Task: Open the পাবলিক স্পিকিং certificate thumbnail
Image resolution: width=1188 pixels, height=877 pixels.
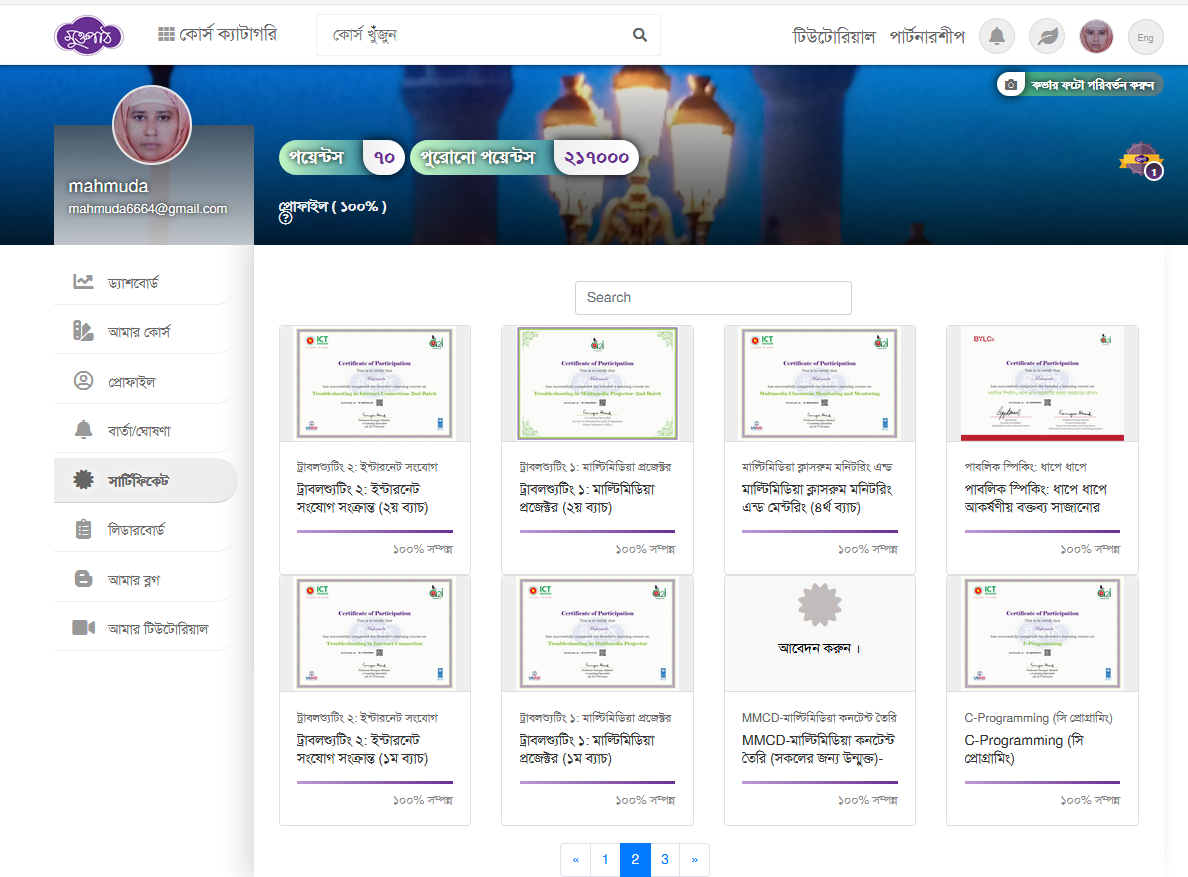Action: point(1042,383)
